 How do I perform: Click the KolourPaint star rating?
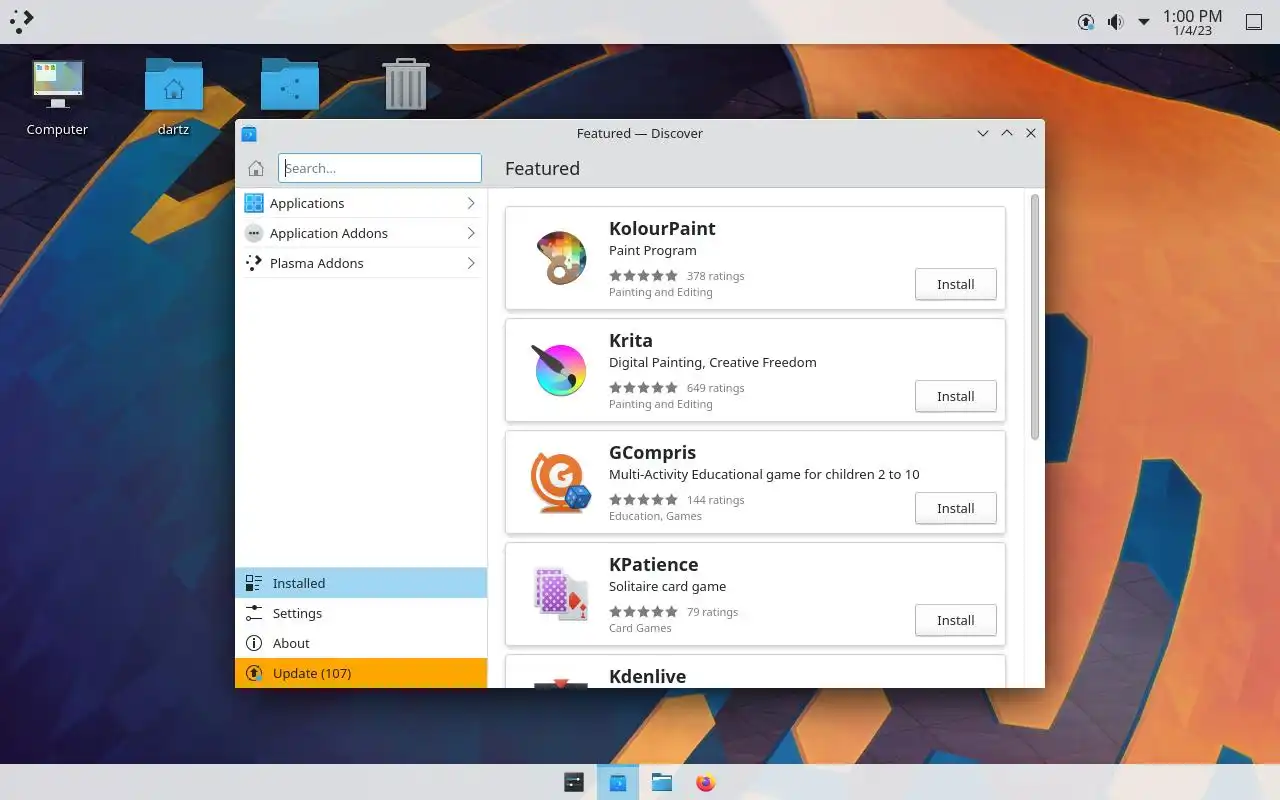[643, 276]
